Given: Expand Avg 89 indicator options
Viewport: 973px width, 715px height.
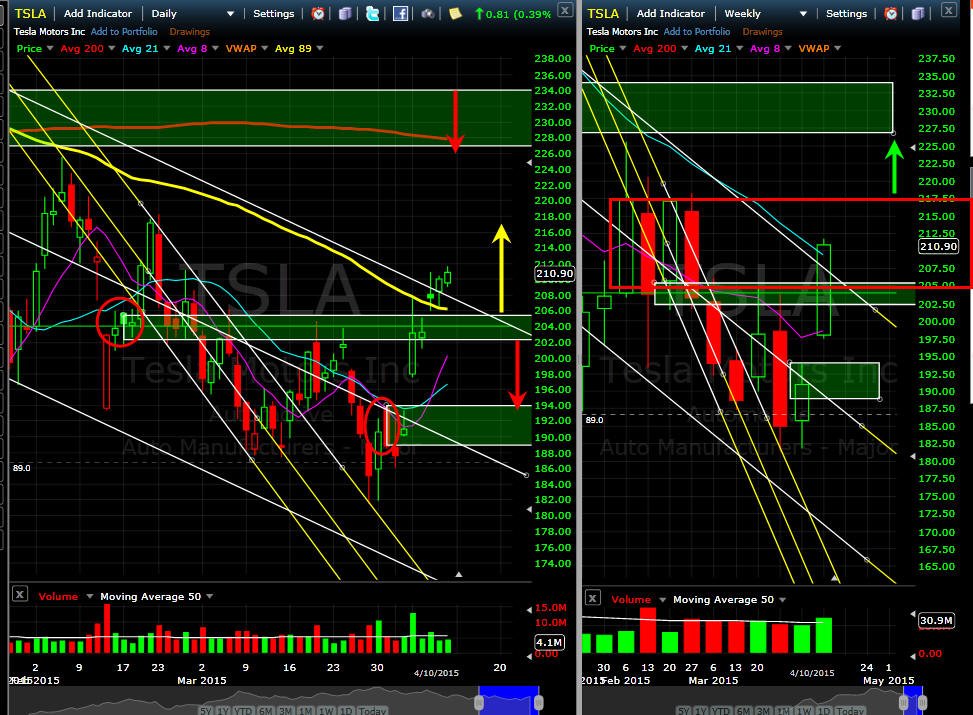Looking at the screenshot, I should [x=320, y=48].
